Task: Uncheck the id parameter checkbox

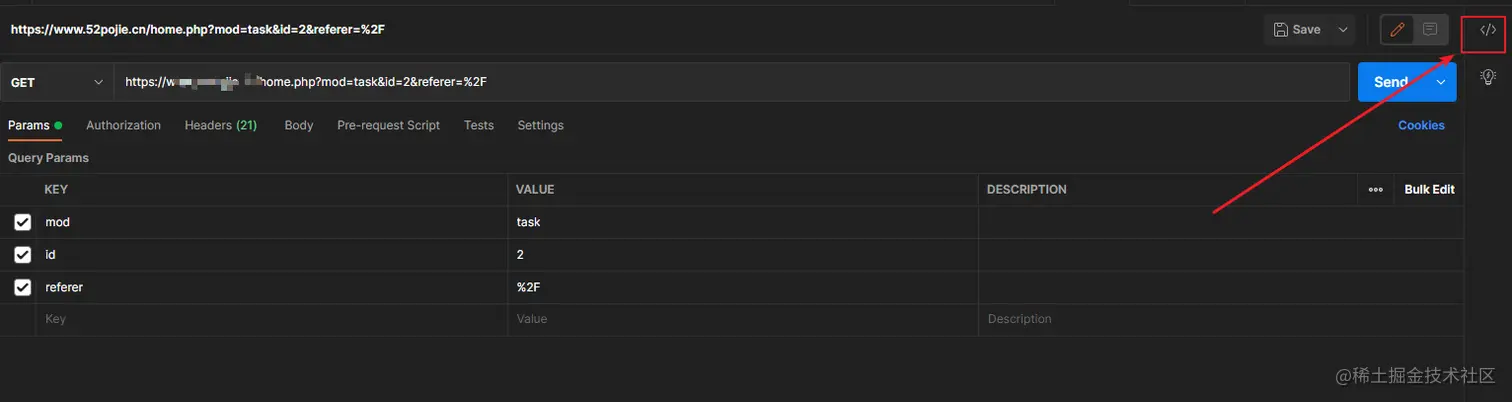Action: [x=23, y=255]
